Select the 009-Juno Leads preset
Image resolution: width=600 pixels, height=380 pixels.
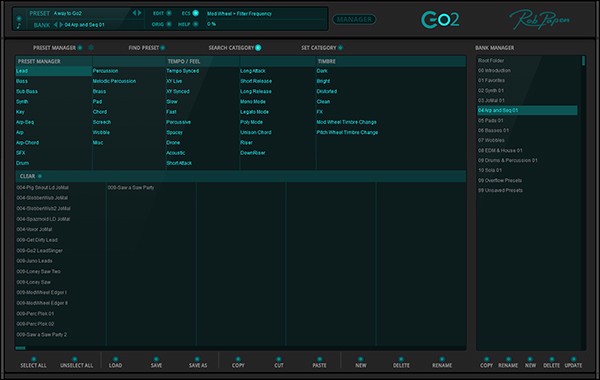point(34,261)
